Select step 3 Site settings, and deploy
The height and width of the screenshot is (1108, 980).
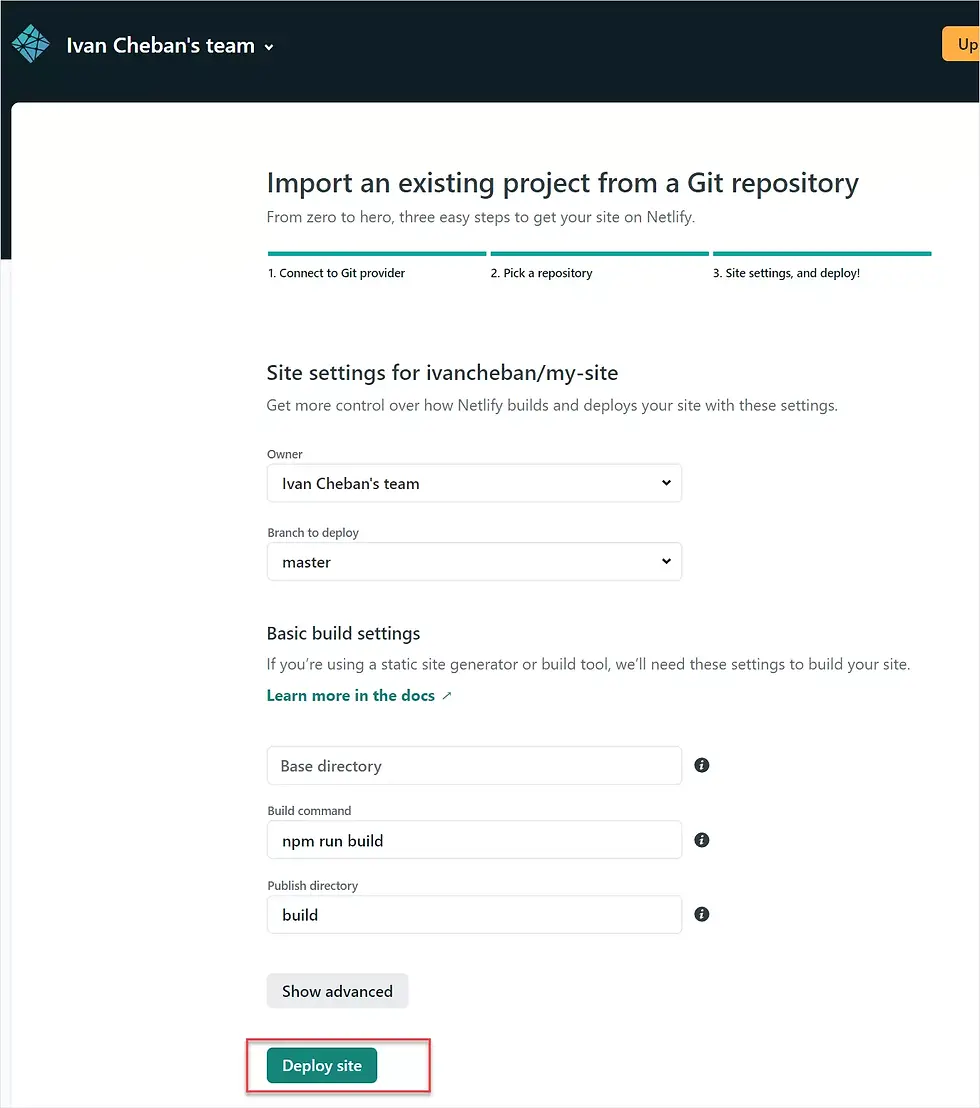[786, 273]
